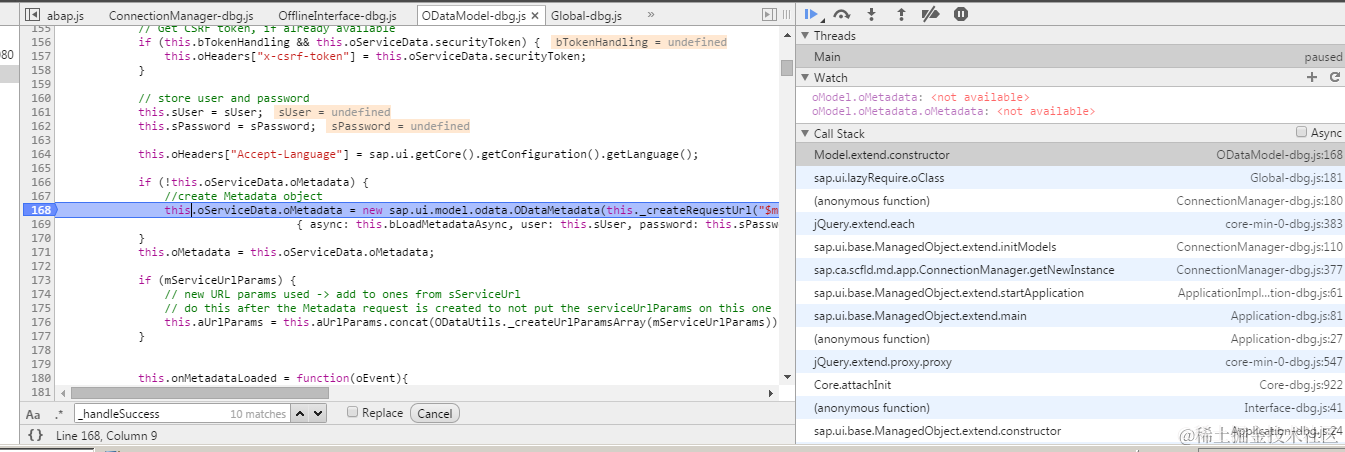Select the initModels call stack frame
Image resolution: width=1345 pixels, height=452 pixels.
(x=1070, y=247)
